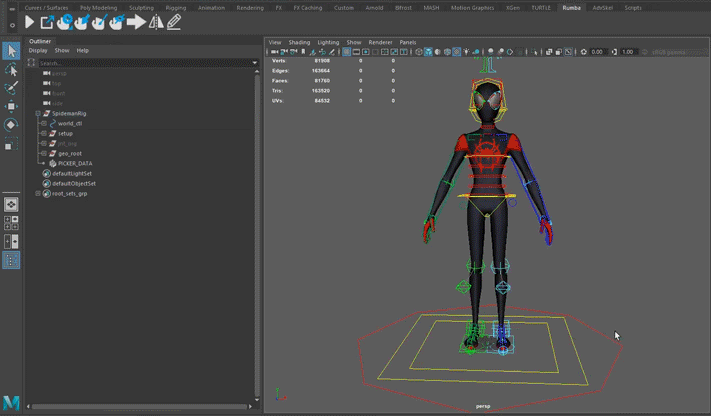
Task: Toggle the film gate icon
Action: [356, 52]
